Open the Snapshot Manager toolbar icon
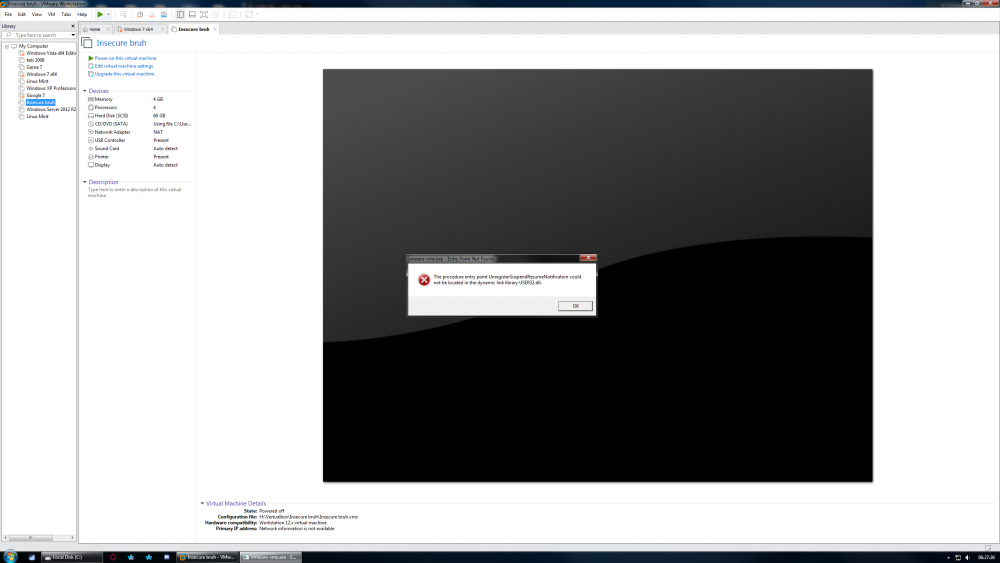This screenshot has height=563, width=1000. tap(164, 14)
